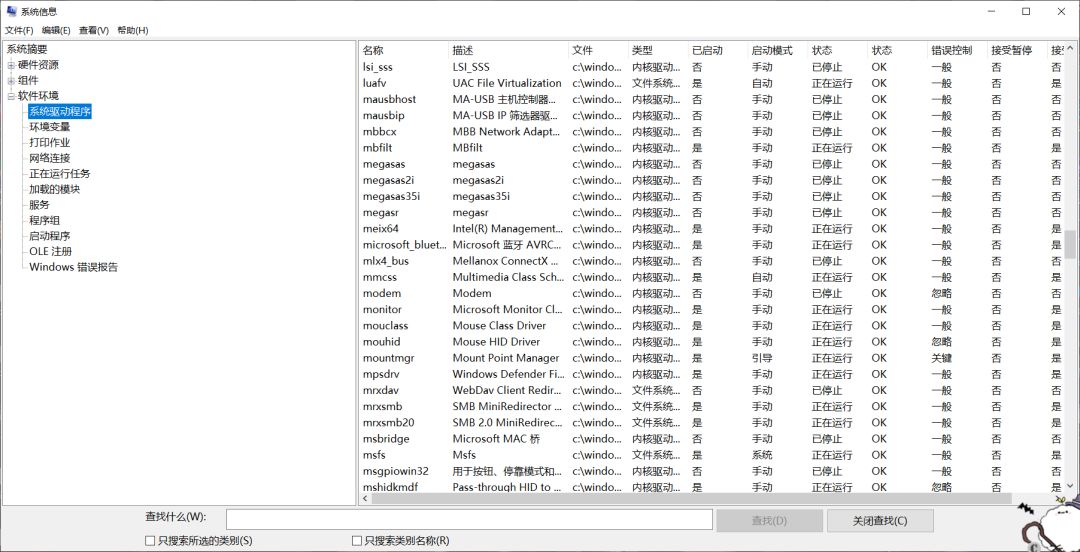Select the mausbip driver row

(x=712, y=116)
